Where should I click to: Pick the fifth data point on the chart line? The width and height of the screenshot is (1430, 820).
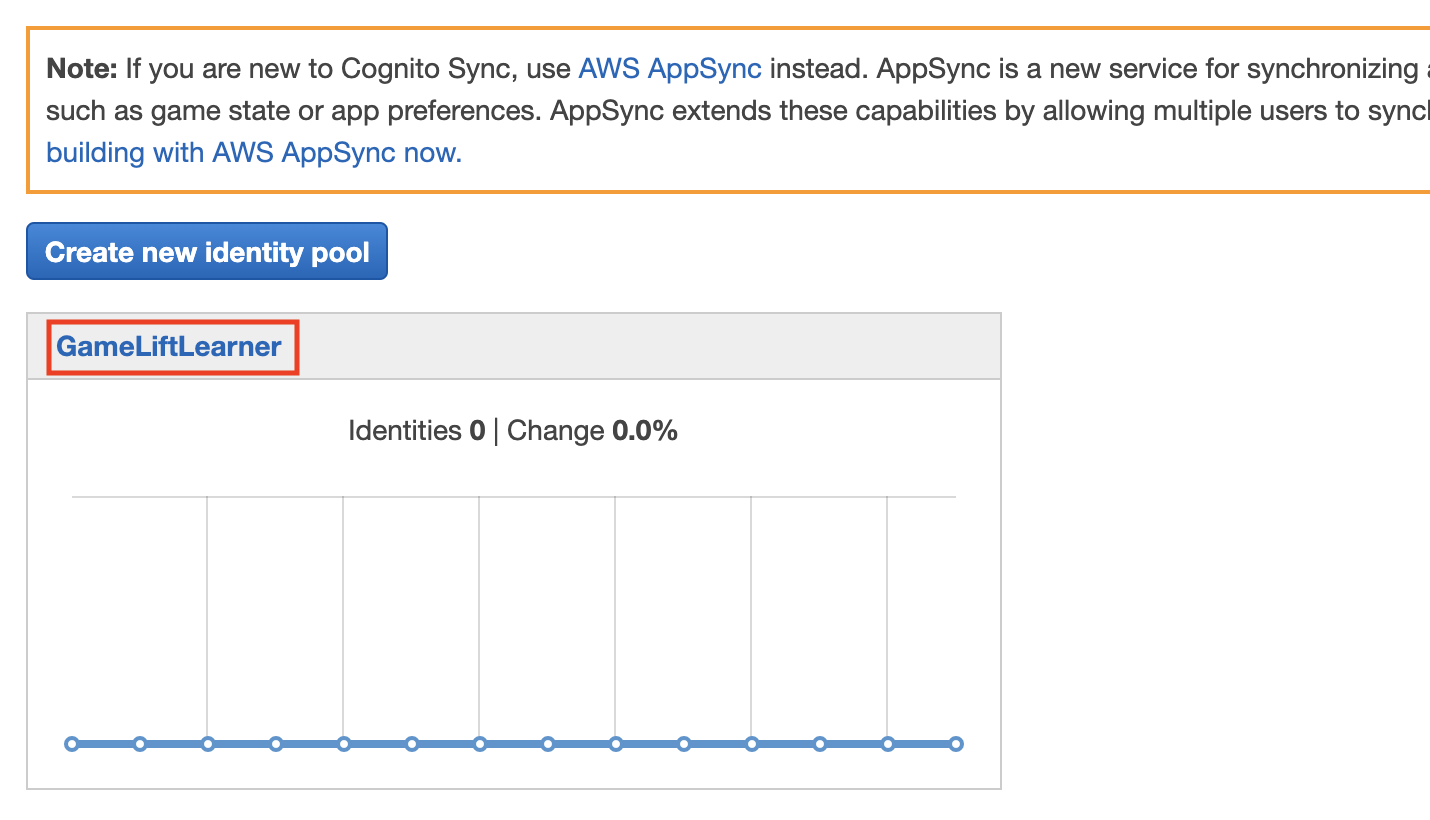(344, 744)
